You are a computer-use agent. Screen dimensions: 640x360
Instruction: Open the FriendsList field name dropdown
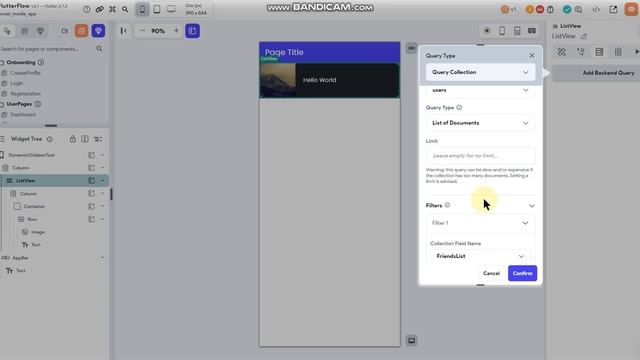pos(480,256)
